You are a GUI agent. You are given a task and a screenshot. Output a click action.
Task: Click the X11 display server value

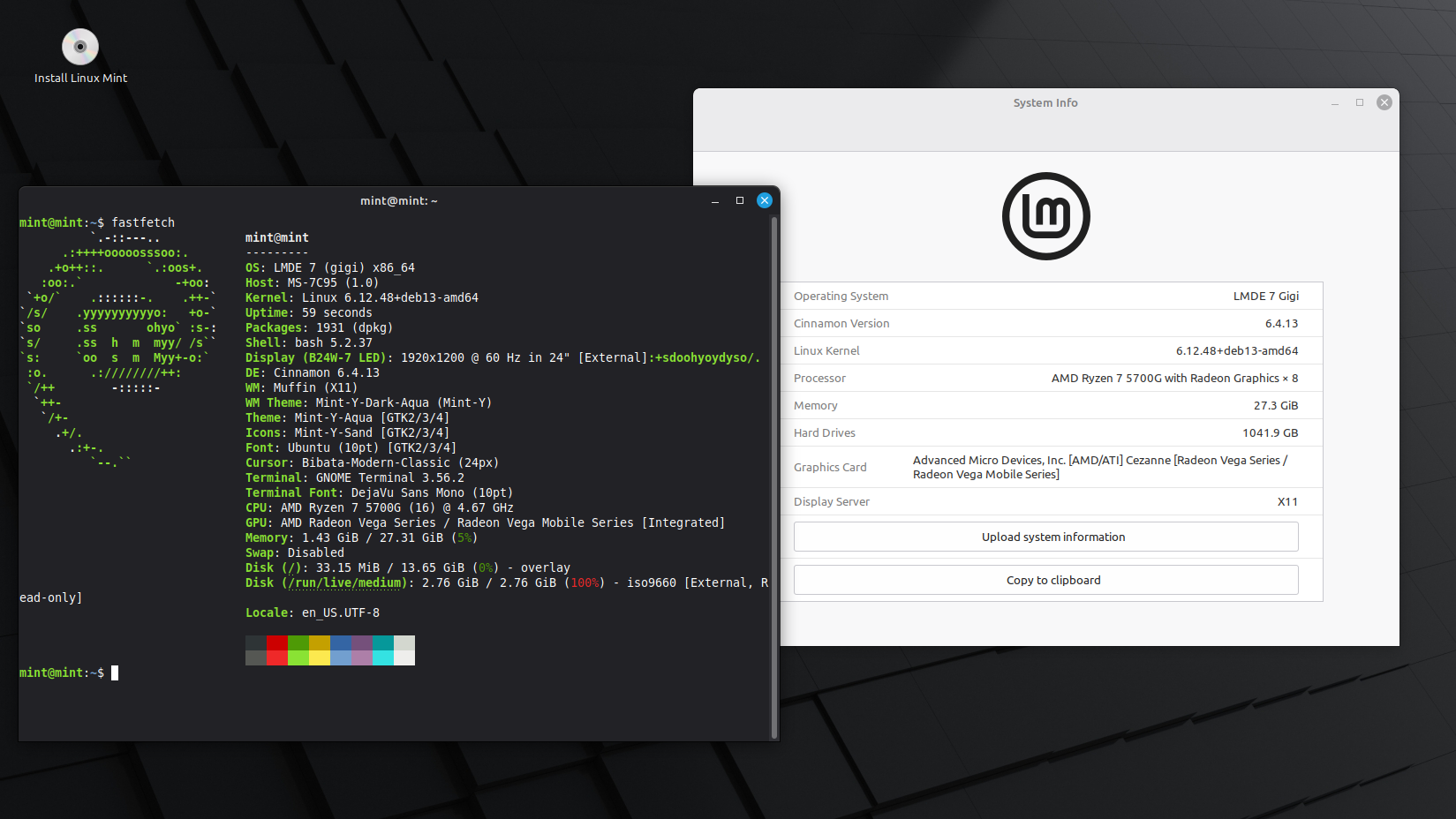(x=1287, y=501)
